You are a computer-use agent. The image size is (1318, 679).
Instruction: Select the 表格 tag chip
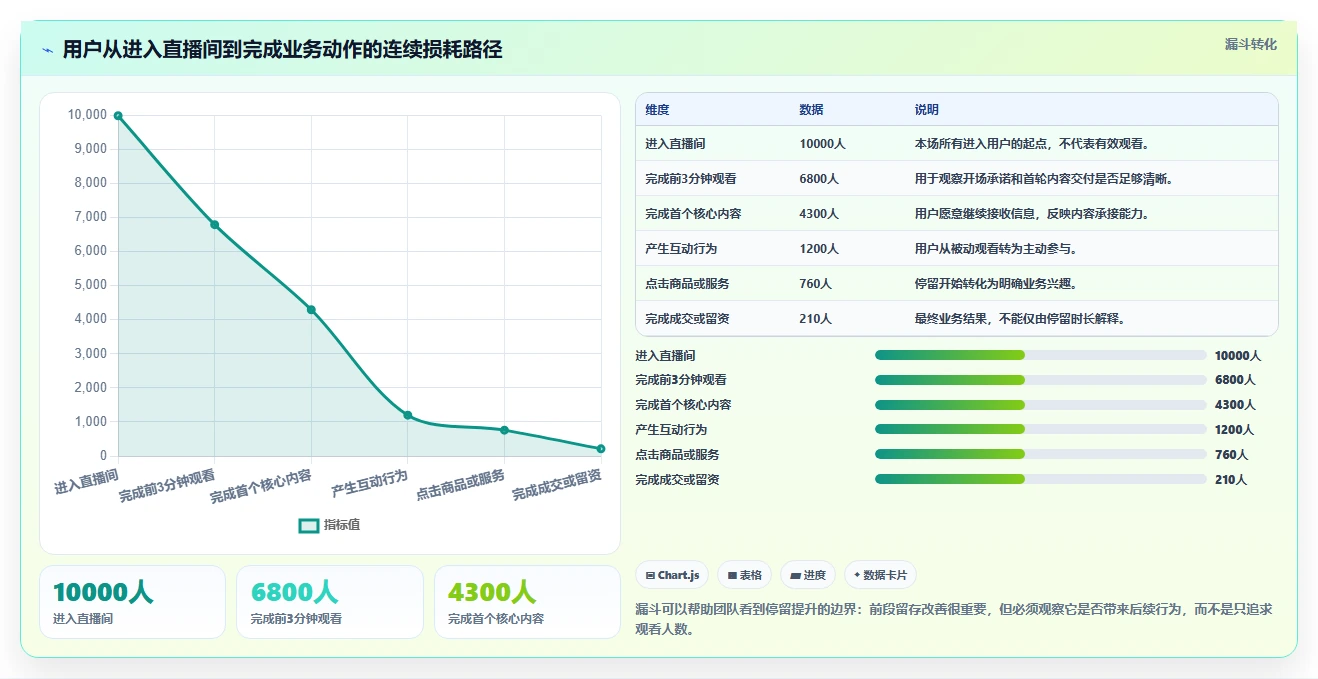click(x=745, y=575)
